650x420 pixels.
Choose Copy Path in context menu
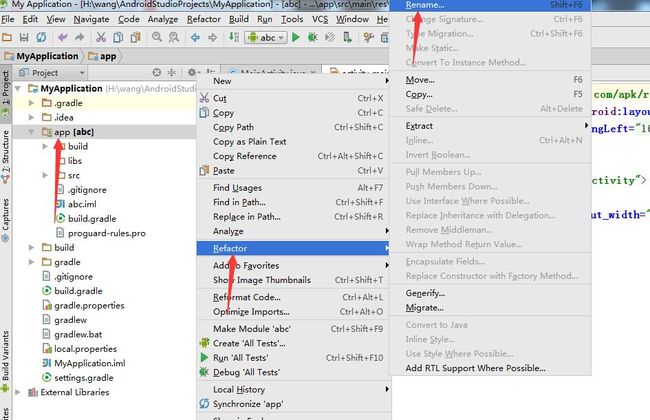click(294, 127)
